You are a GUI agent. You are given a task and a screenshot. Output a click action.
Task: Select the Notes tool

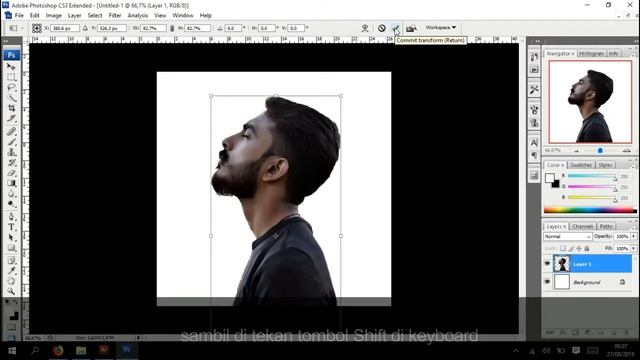pos(11,260)
